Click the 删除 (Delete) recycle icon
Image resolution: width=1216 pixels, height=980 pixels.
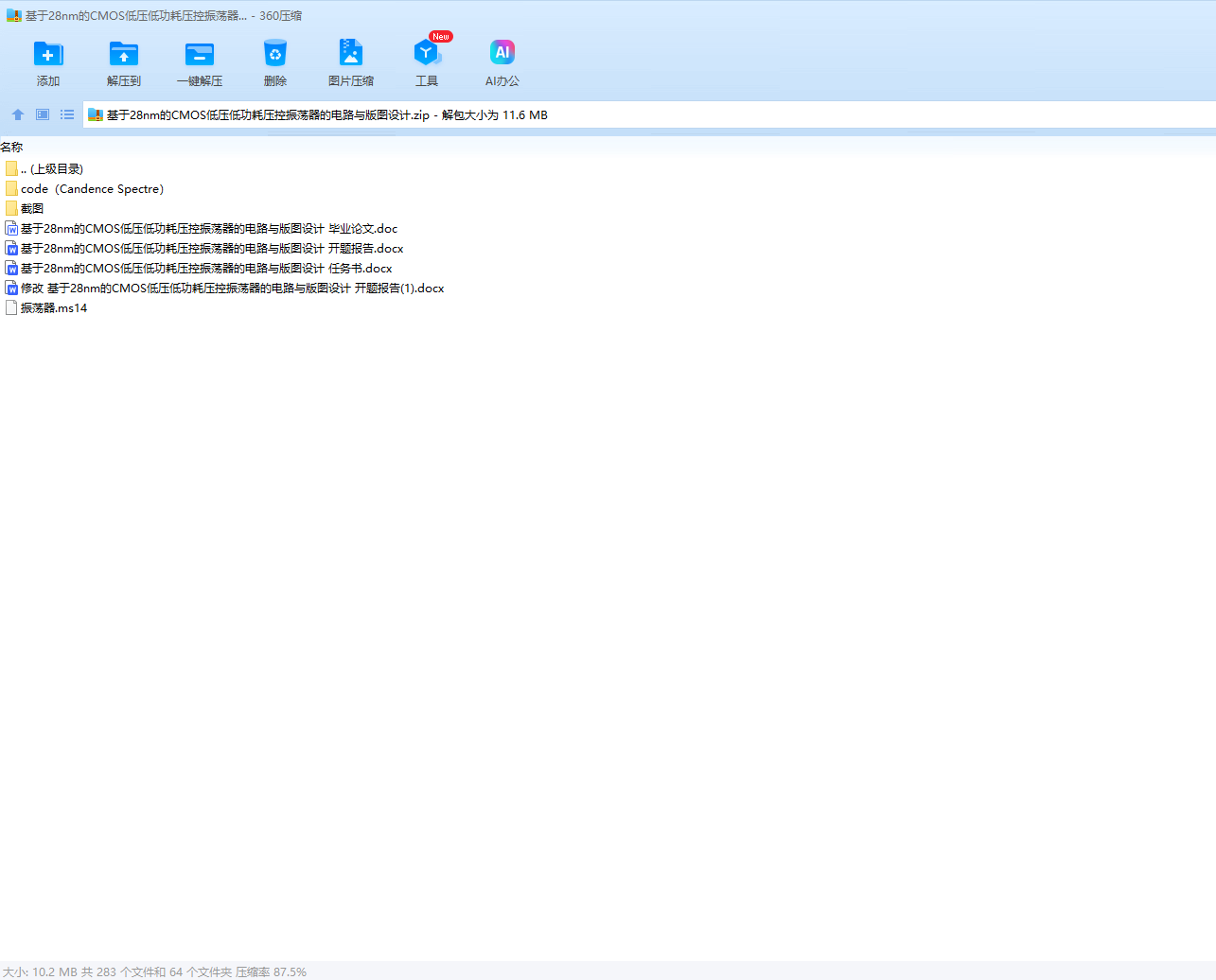point(275,54)
